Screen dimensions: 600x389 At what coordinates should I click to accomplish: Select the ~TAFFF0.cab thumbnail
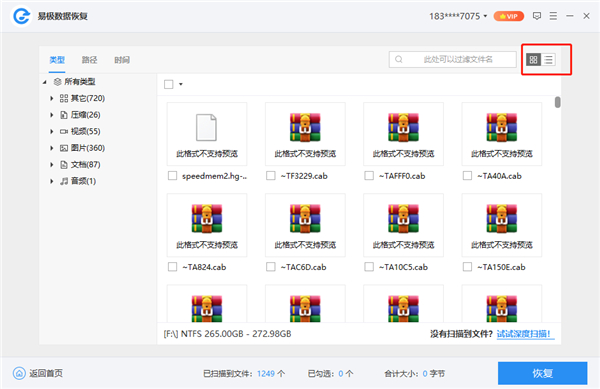(x=404, y=134)
